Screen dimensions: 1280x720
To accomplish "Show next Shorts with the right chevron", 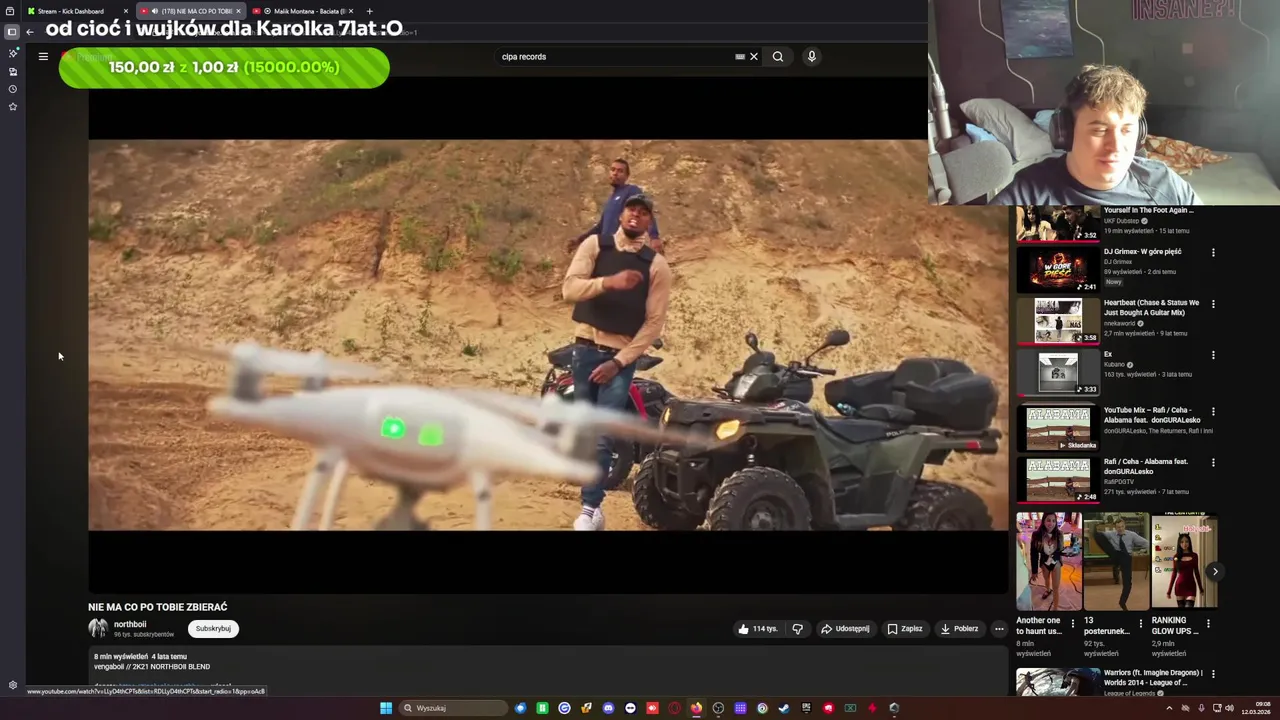I will [1215, 572].
